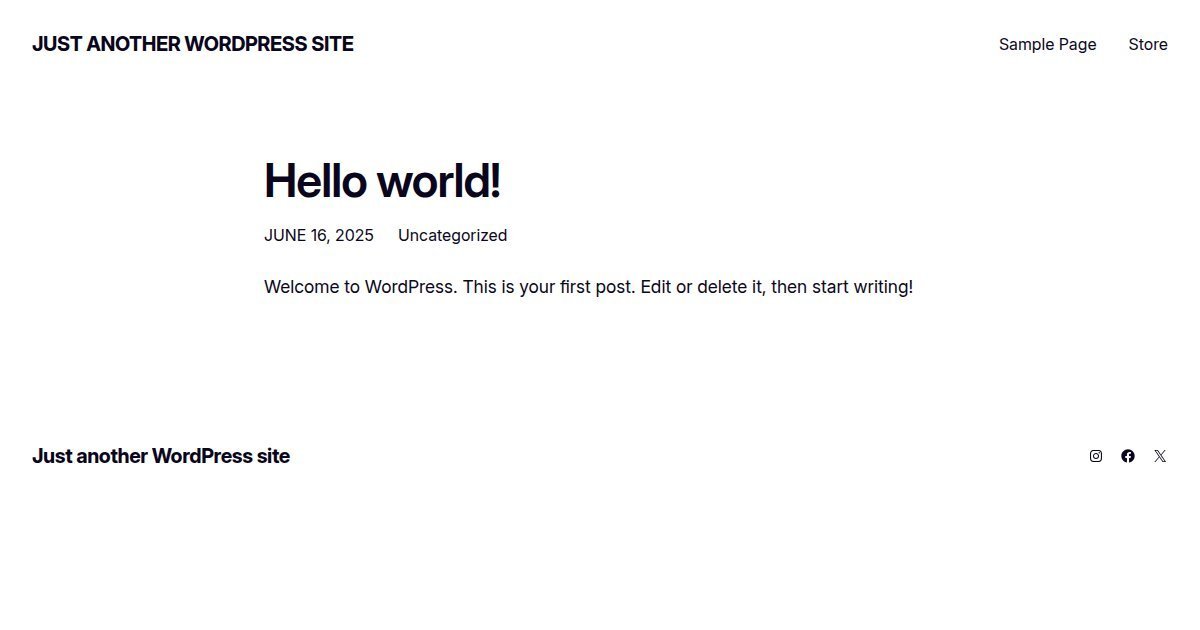Screen dimensions: 1200x630
Task: Launch the Facebook page from the footer
Action: coord(1128,456)
